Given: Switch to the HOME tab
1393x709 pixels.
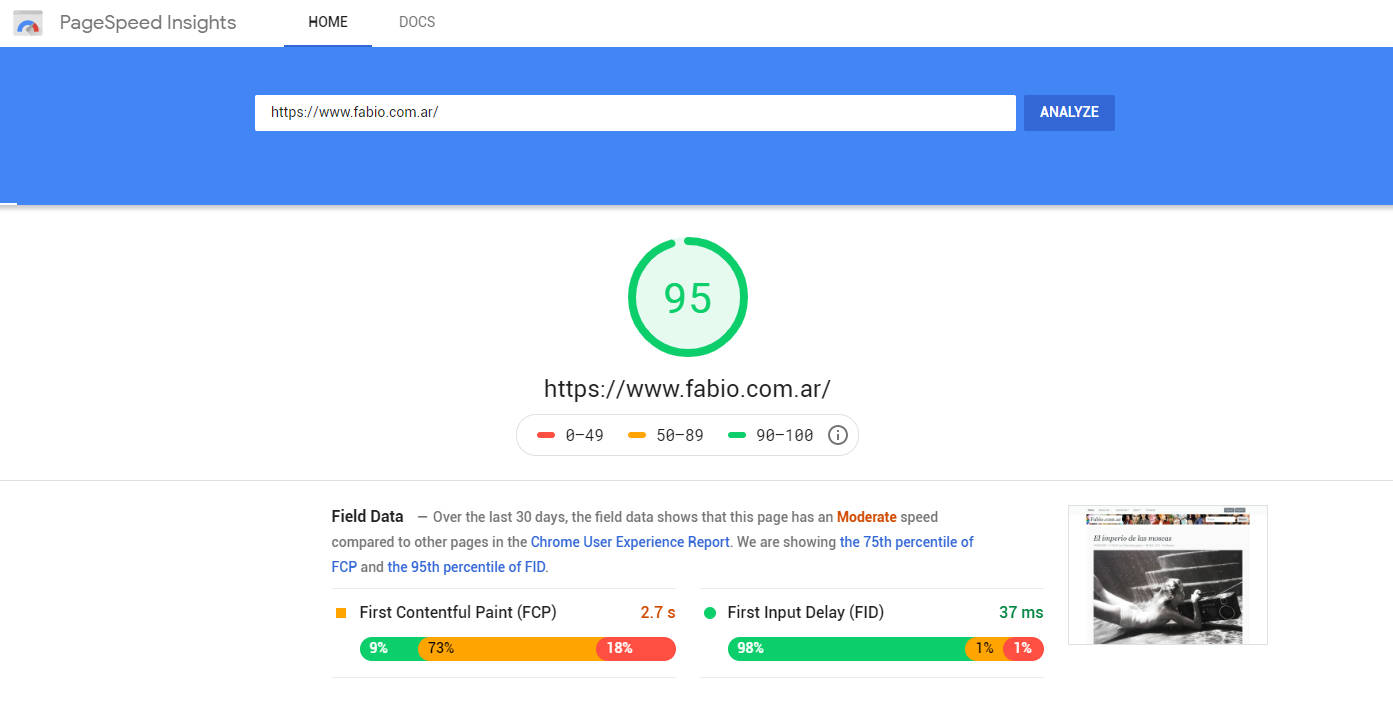Looking at the screenshot, I should click(x=328, y=22).
